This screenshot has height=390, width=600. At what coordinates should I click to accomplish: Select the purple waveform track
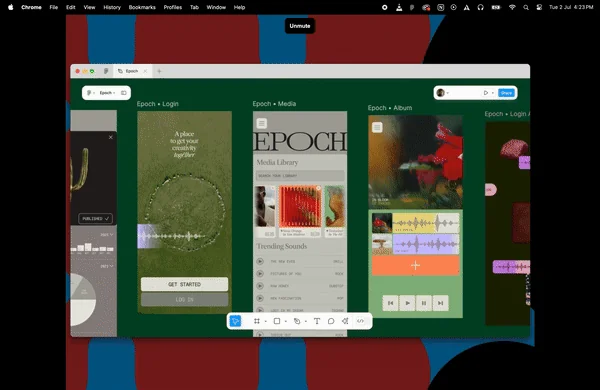(x=426, y=244)
